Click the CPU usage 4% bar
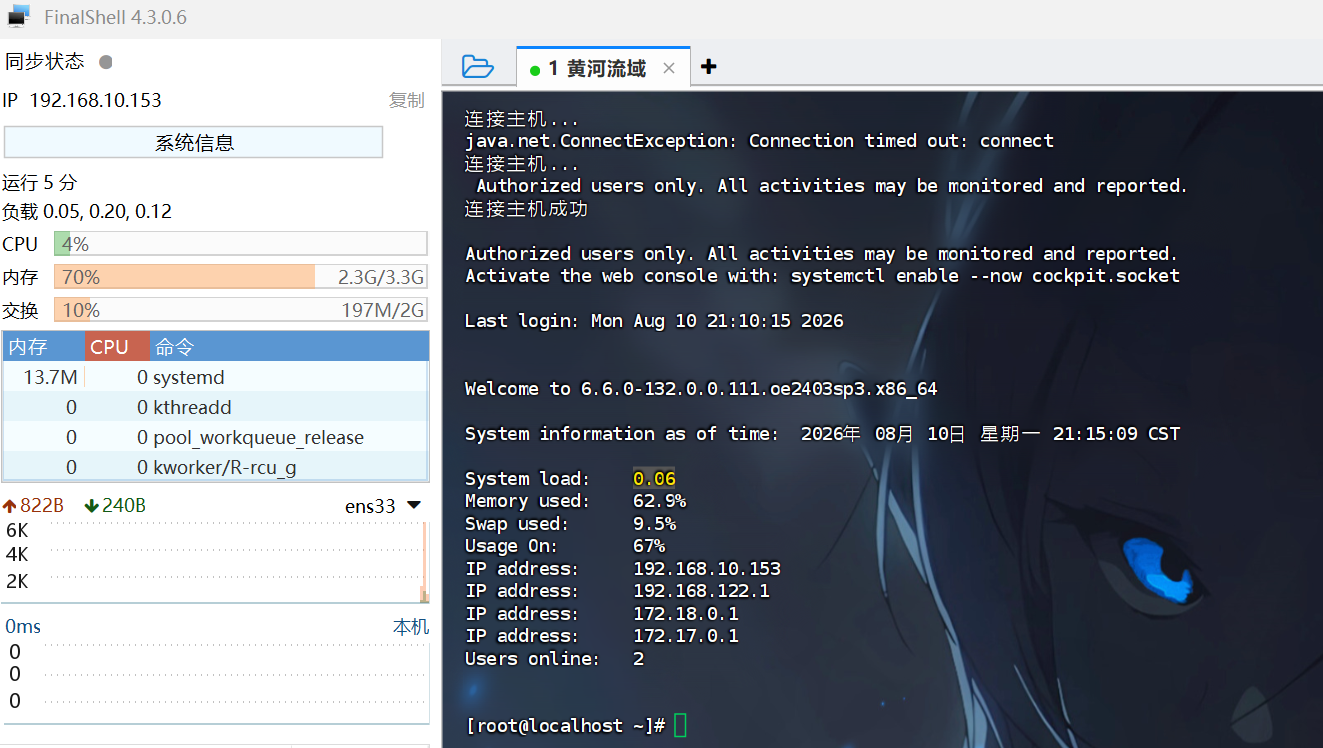 (x=240, y=244)
